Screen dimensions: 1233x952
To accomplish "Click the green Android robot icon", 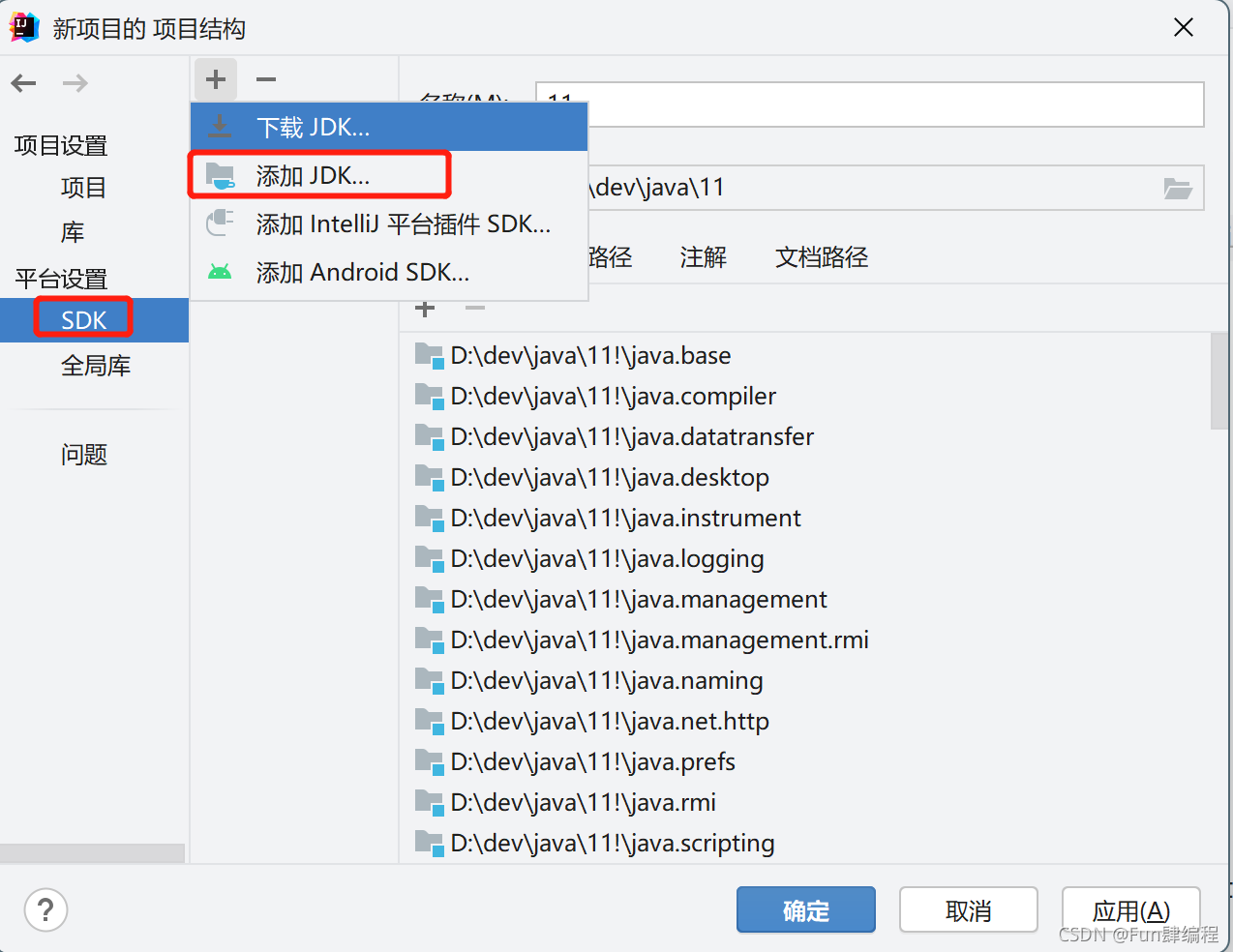I will 220,272.
